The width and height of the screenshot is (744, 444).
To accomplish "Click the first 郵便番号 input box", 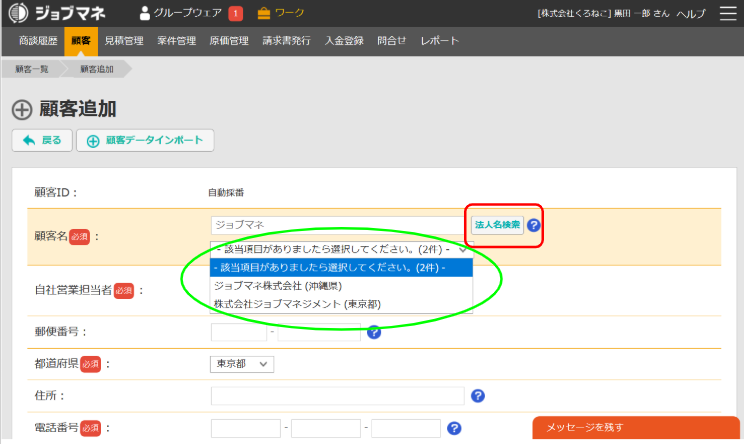I will pos(239,332).
